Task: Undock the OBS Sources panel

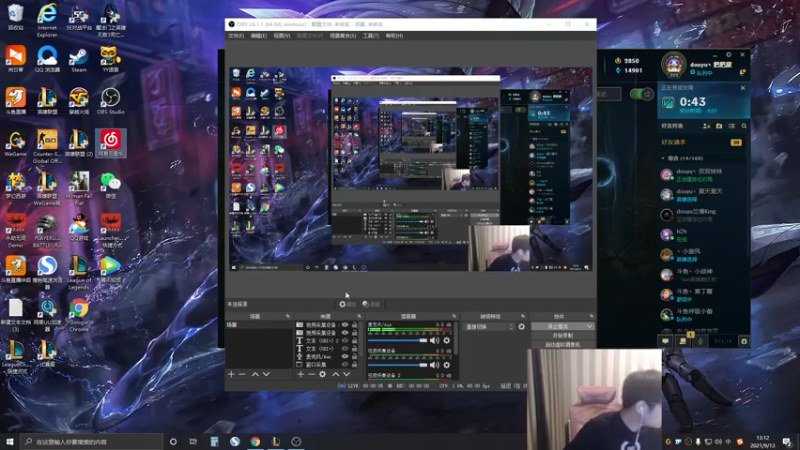Action: coord(359,316)
